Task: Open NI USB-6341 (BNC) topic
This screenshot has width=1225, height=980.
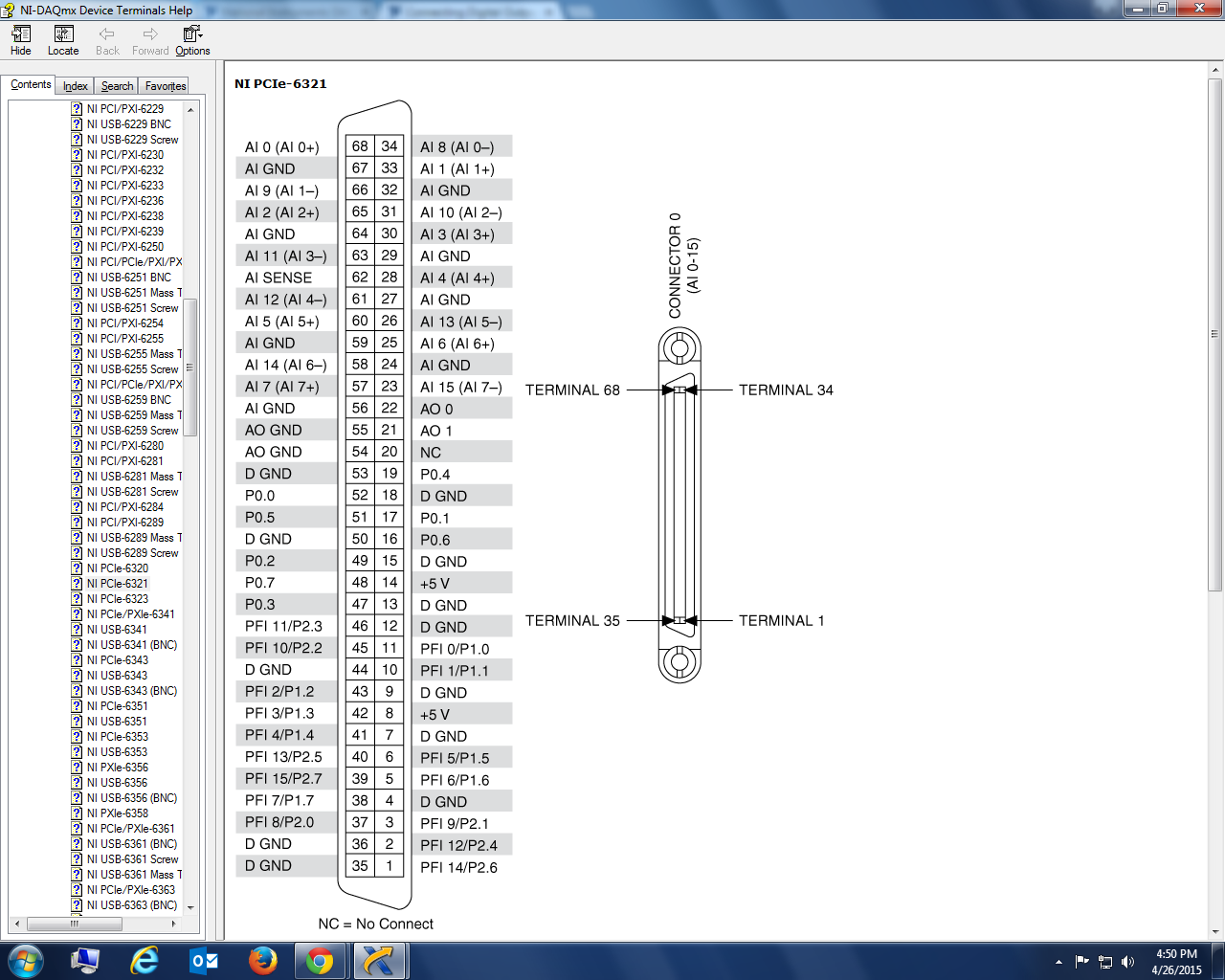Action: (131, 645)
